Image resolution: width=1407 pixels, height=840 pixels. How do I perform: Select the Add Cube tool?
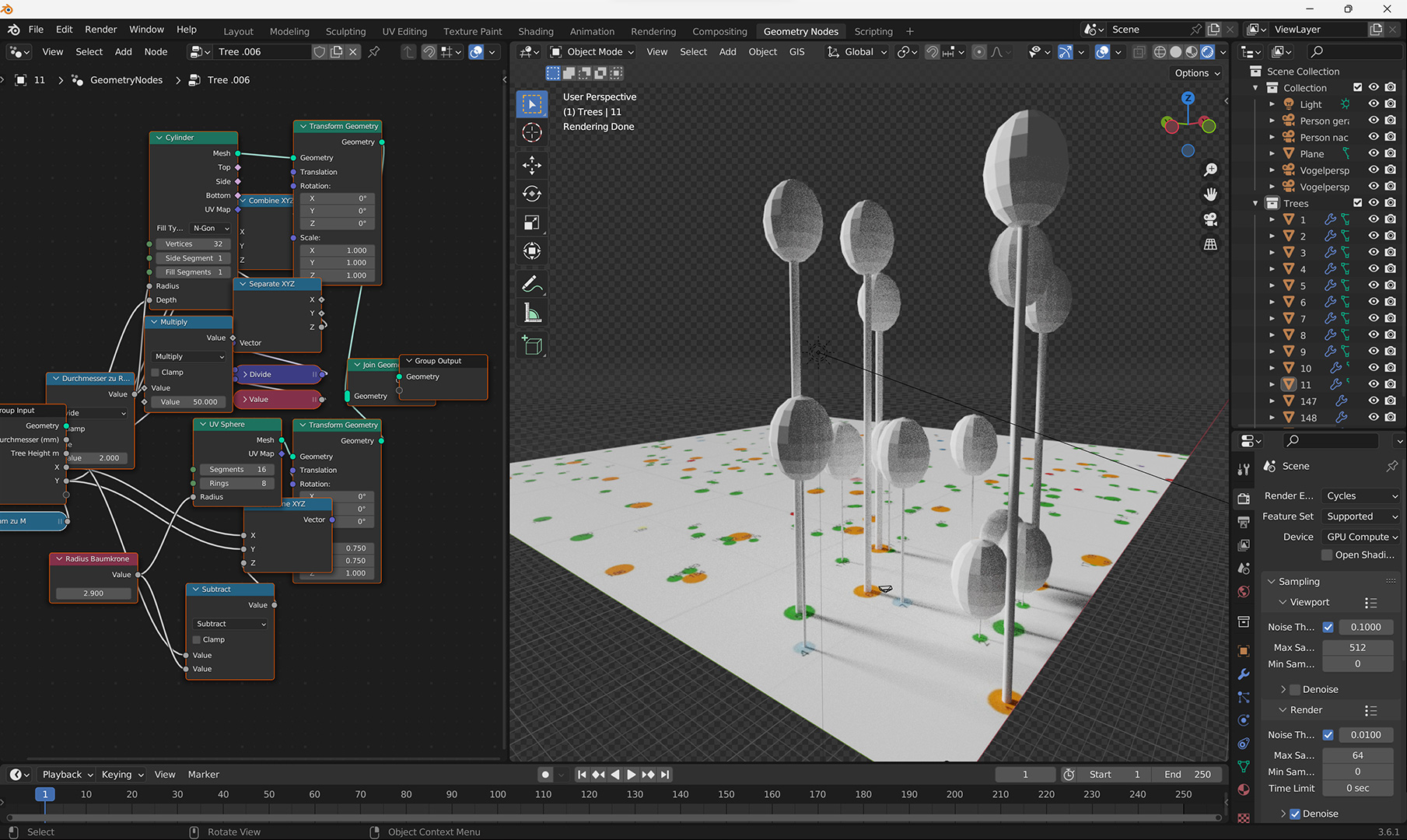532,345
